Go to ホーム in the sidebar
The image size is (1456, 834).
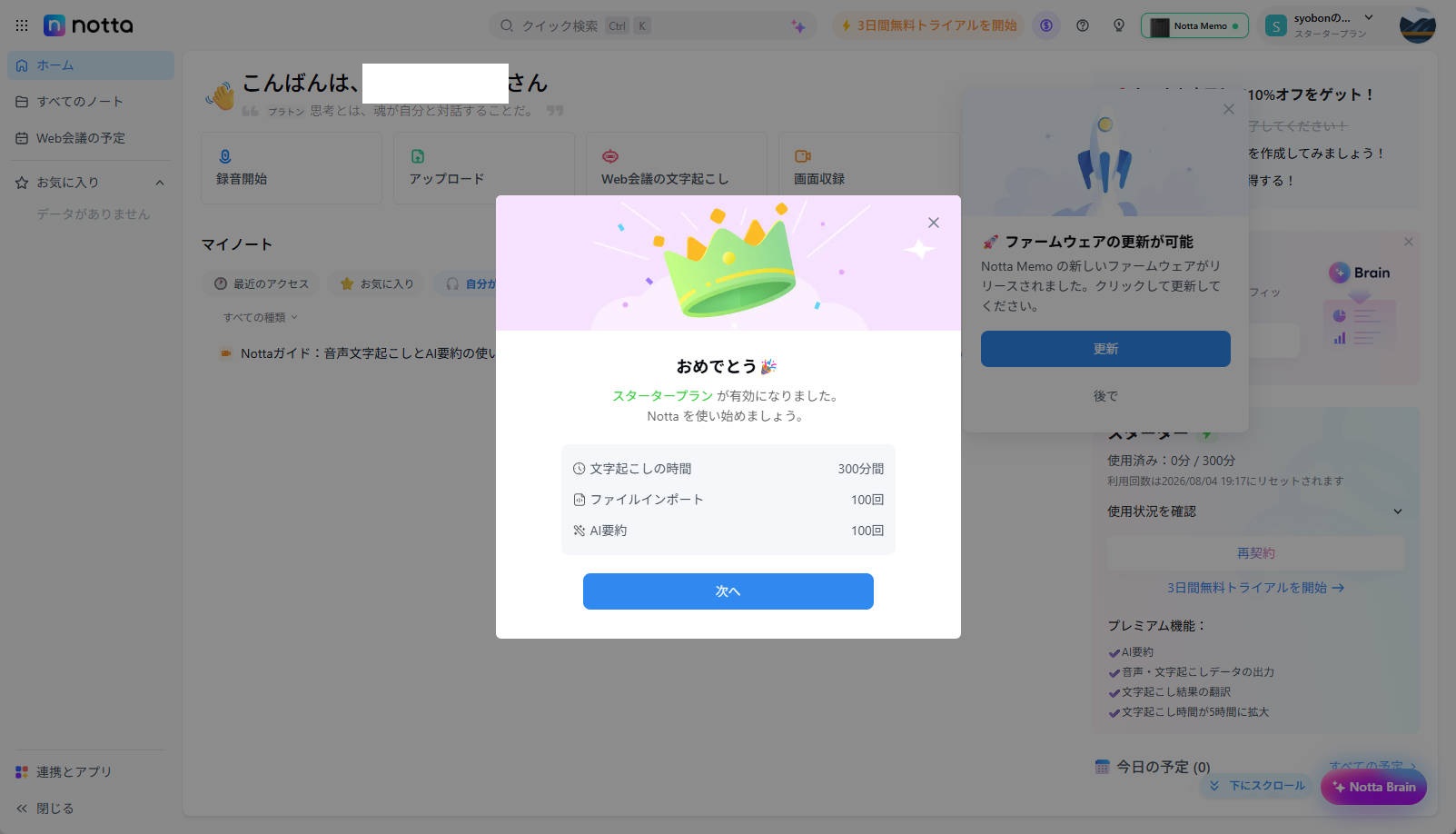coord(91,65)
